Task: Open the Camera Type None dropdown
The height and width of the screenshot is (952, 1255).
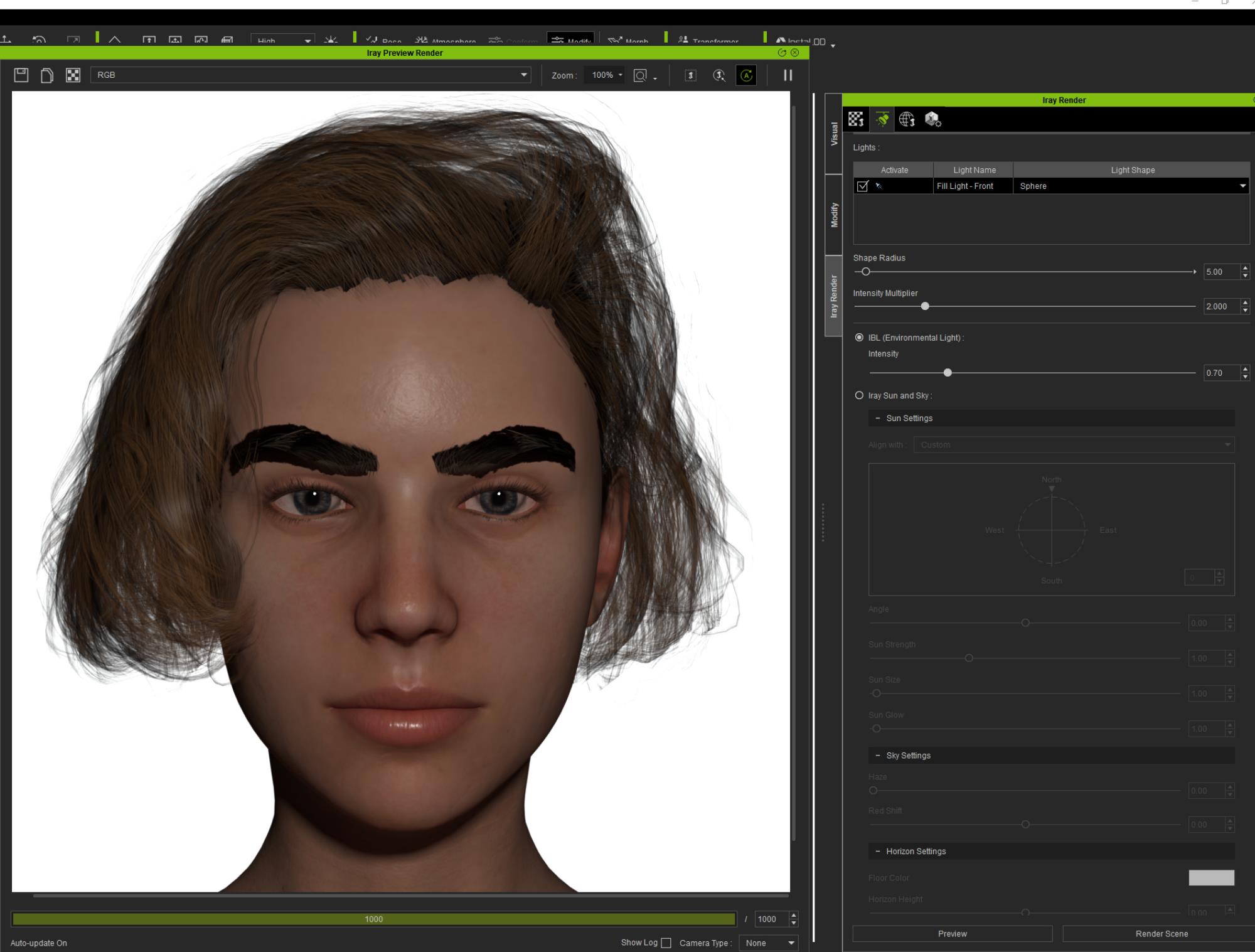Action: point(769,943)
